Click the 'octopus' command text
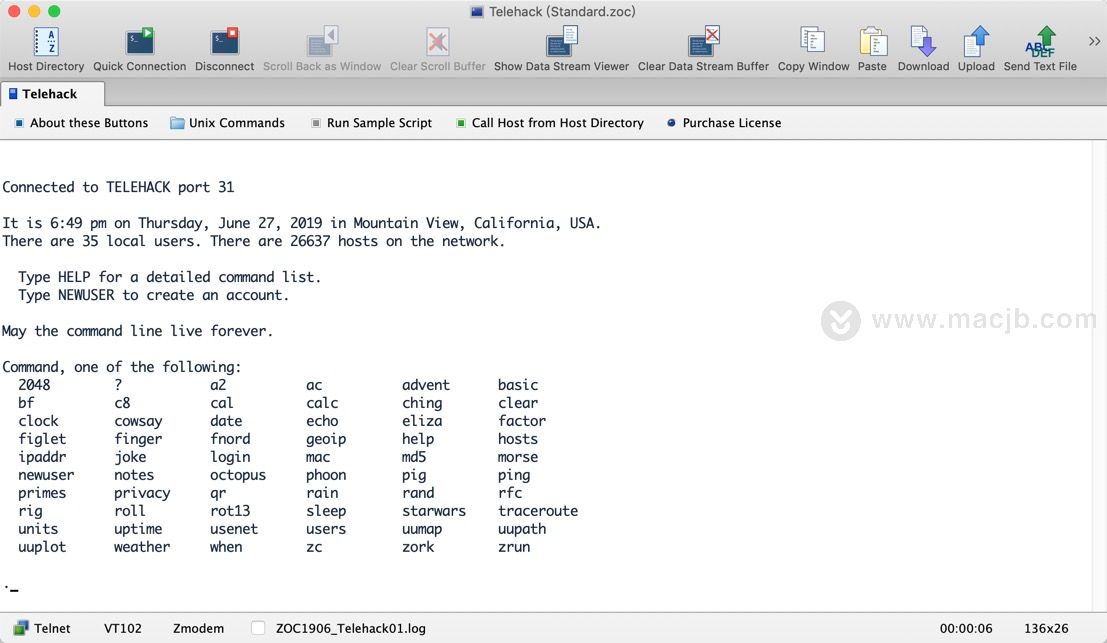 click(238, 474)
